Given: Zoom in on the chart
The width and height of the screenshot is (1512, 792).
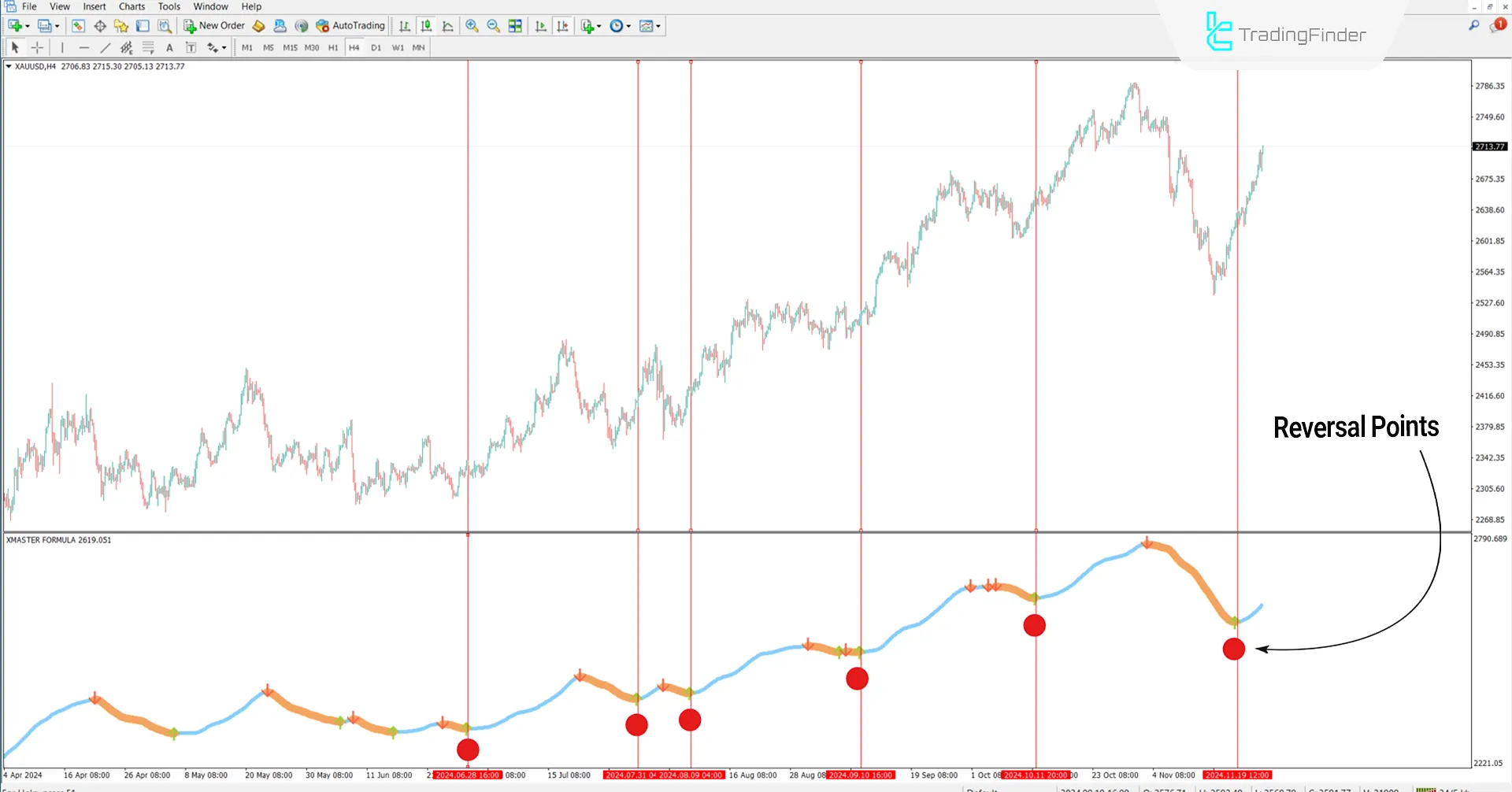Looking at the screenshot, I should (x=472, y=25).
